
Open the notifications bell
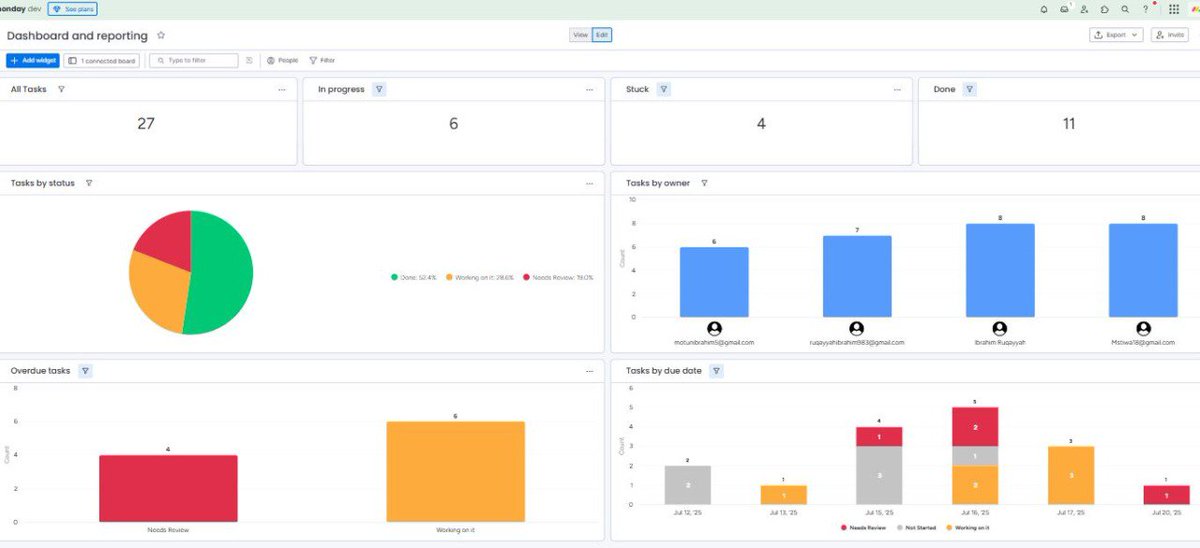pyautogui.click(x=1044, y=9)
